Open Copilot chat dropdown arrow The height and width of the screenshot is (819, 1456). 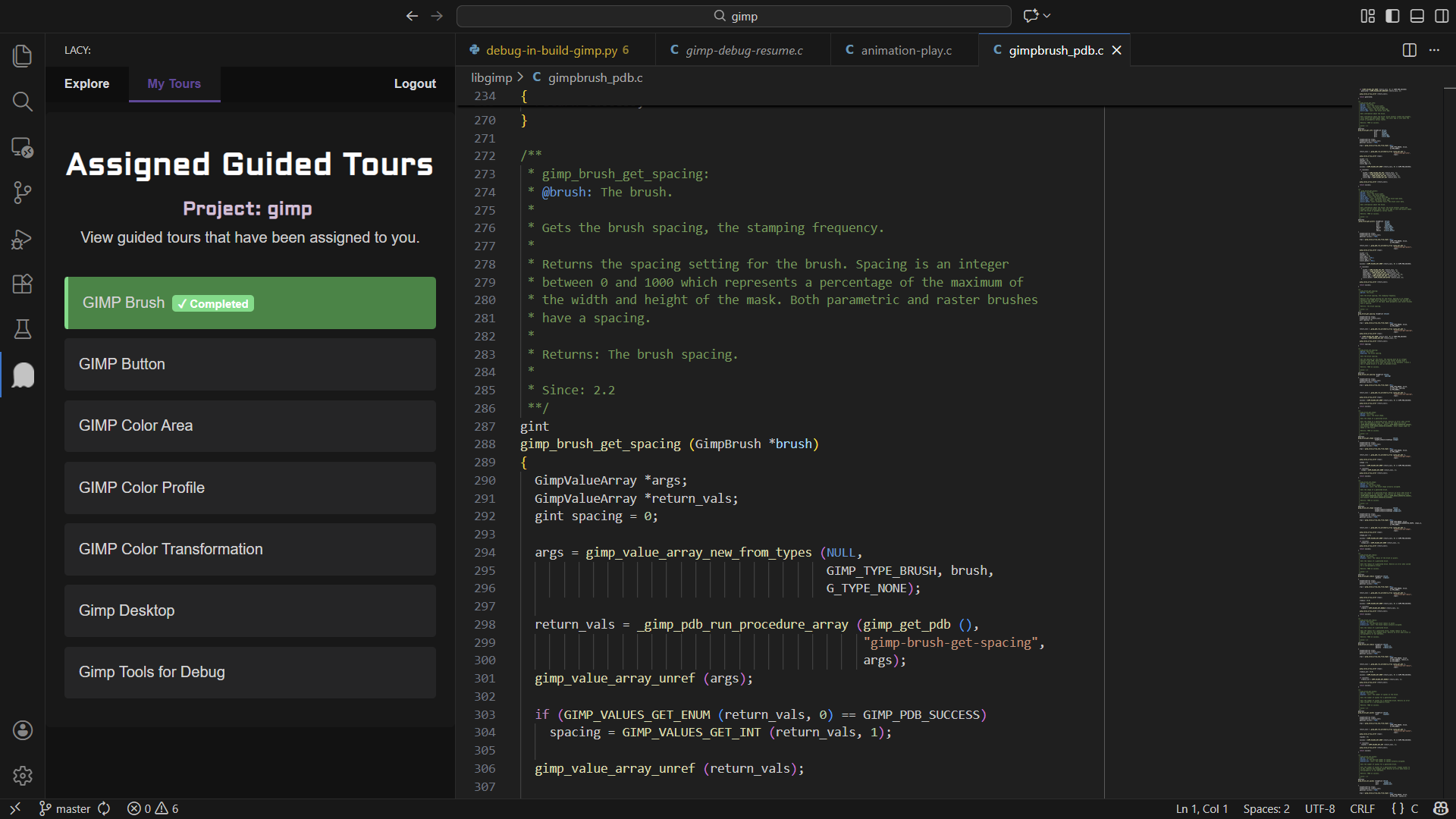[x=1047, y=16]
